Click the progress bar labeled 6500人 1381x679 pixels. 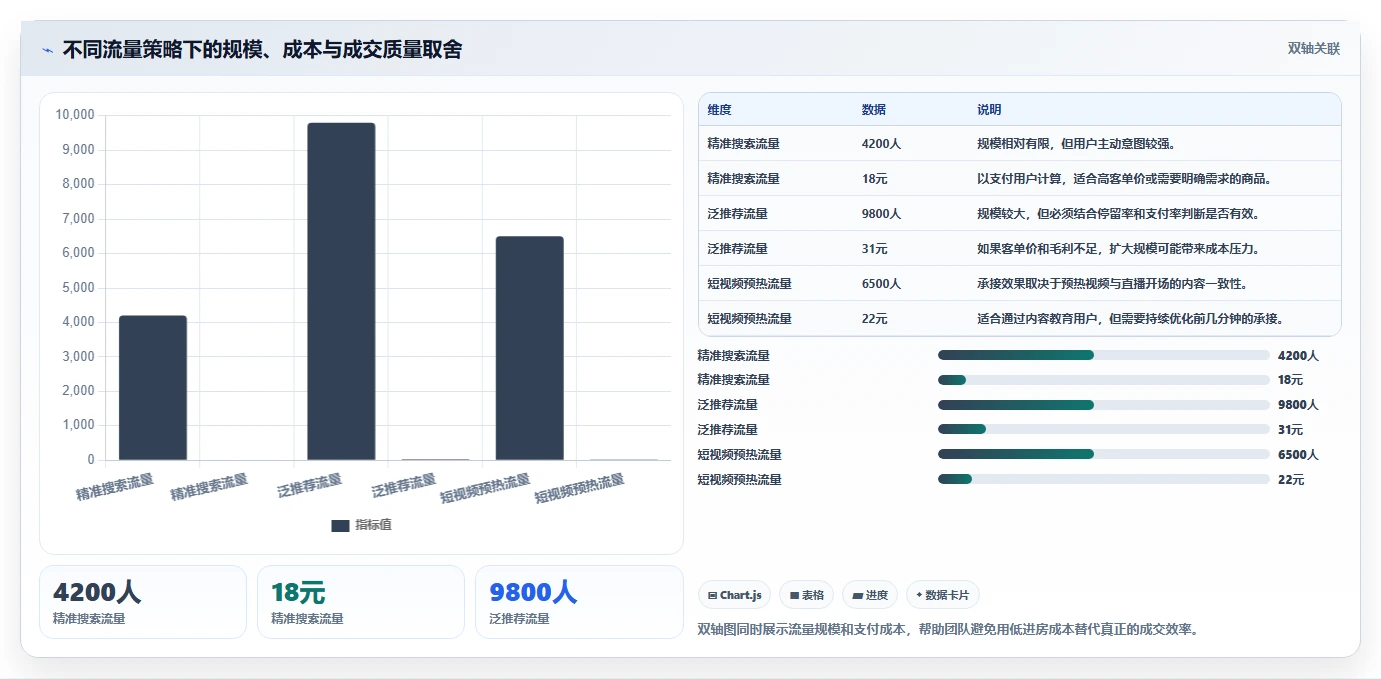click(x=1104, y=455)
